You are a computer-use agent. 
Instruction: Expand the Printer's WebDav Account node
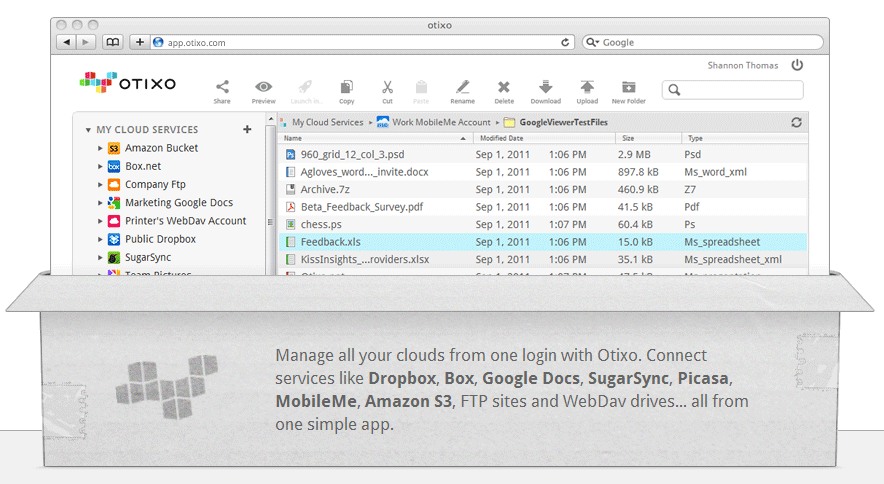tap(100, 221)
